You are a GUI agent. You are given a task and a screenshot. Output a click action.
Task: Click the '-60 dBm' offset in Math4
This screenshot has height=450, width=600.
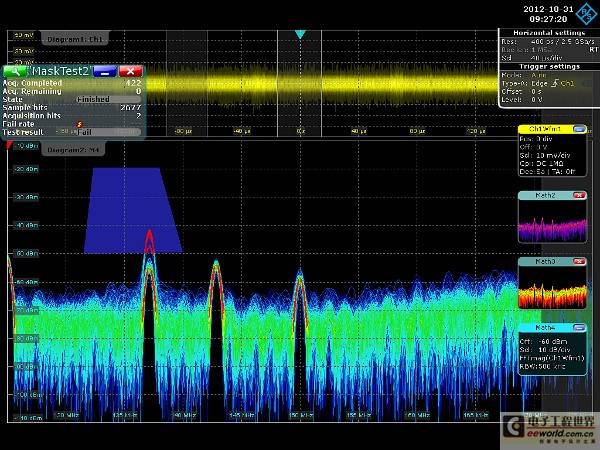553,341
